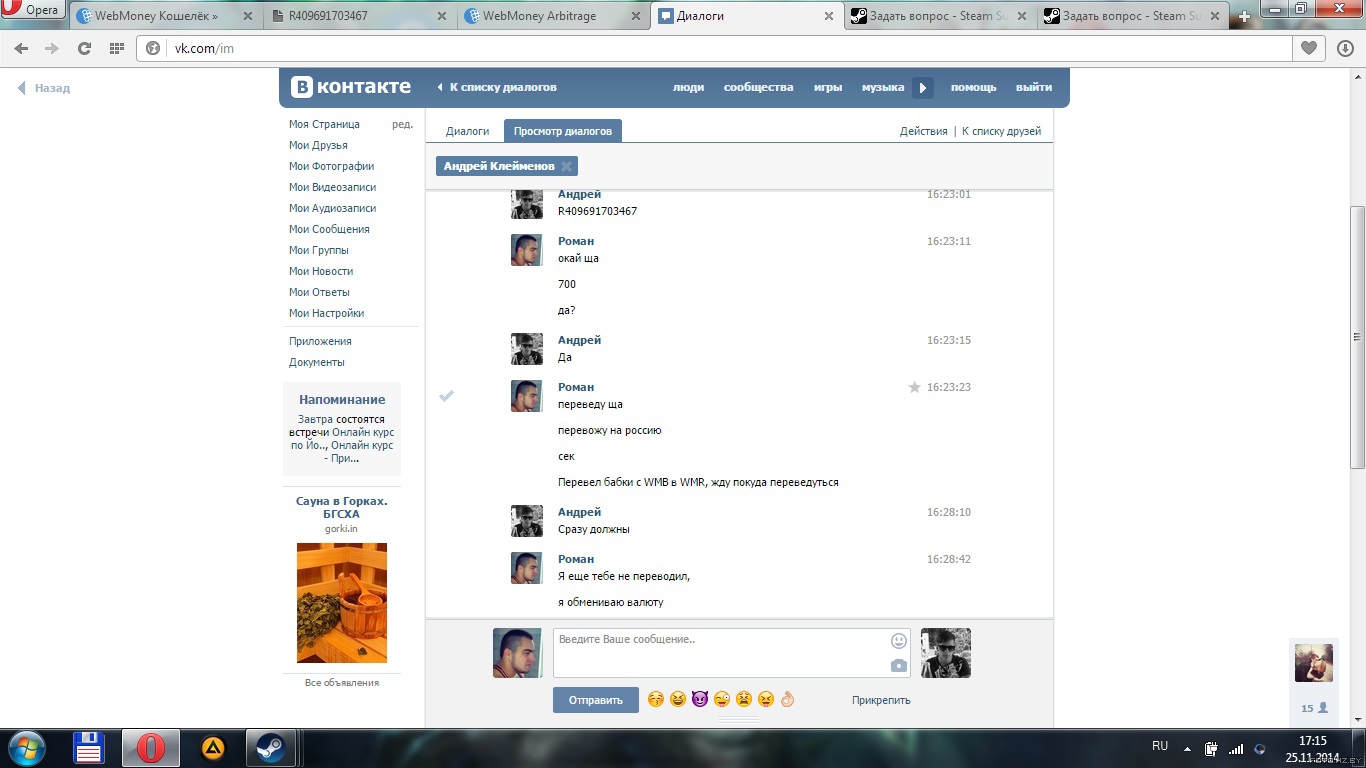Image resolution: width=1366 pixels, height=768 pixels.
Task: Open Мои Друзья in sidebar
Action: pyautogui.click(x=318, y=145)
